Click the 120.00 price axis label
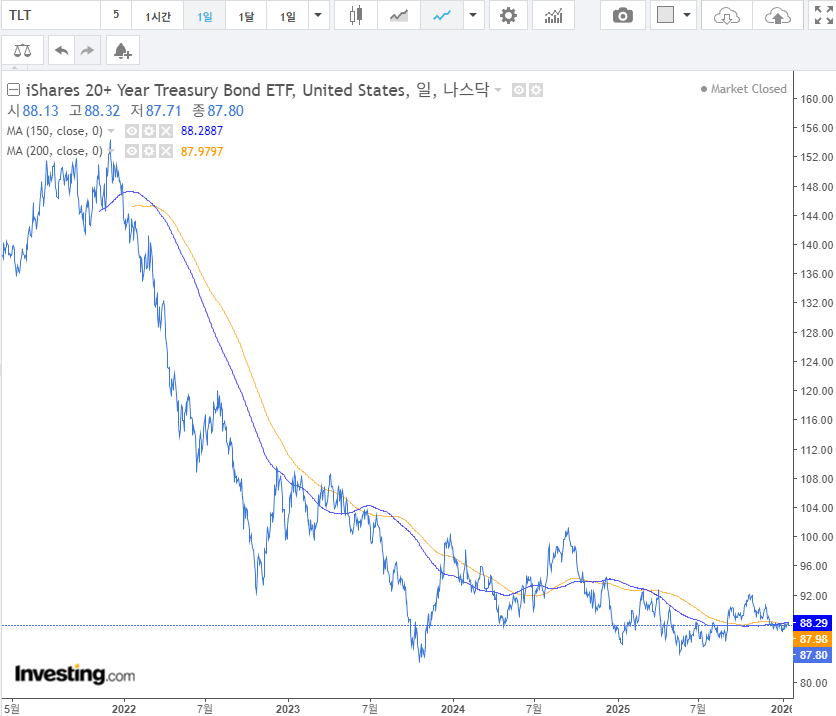 click(816, 391)
